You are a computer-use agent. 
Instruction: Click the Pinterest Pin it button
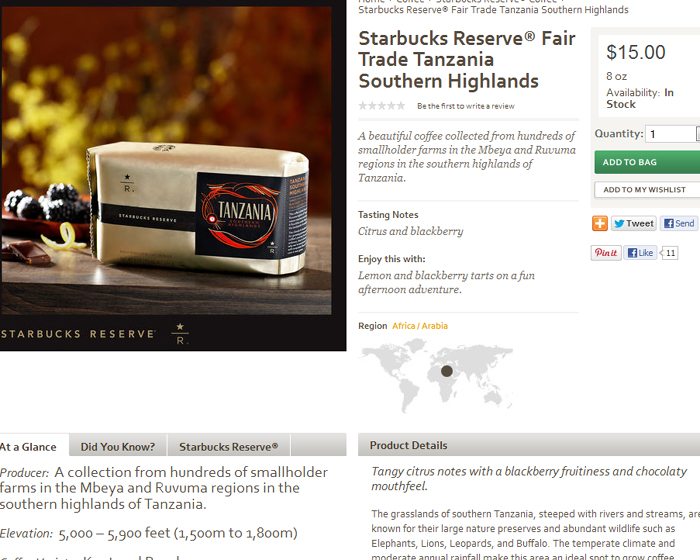coord(606,253)
